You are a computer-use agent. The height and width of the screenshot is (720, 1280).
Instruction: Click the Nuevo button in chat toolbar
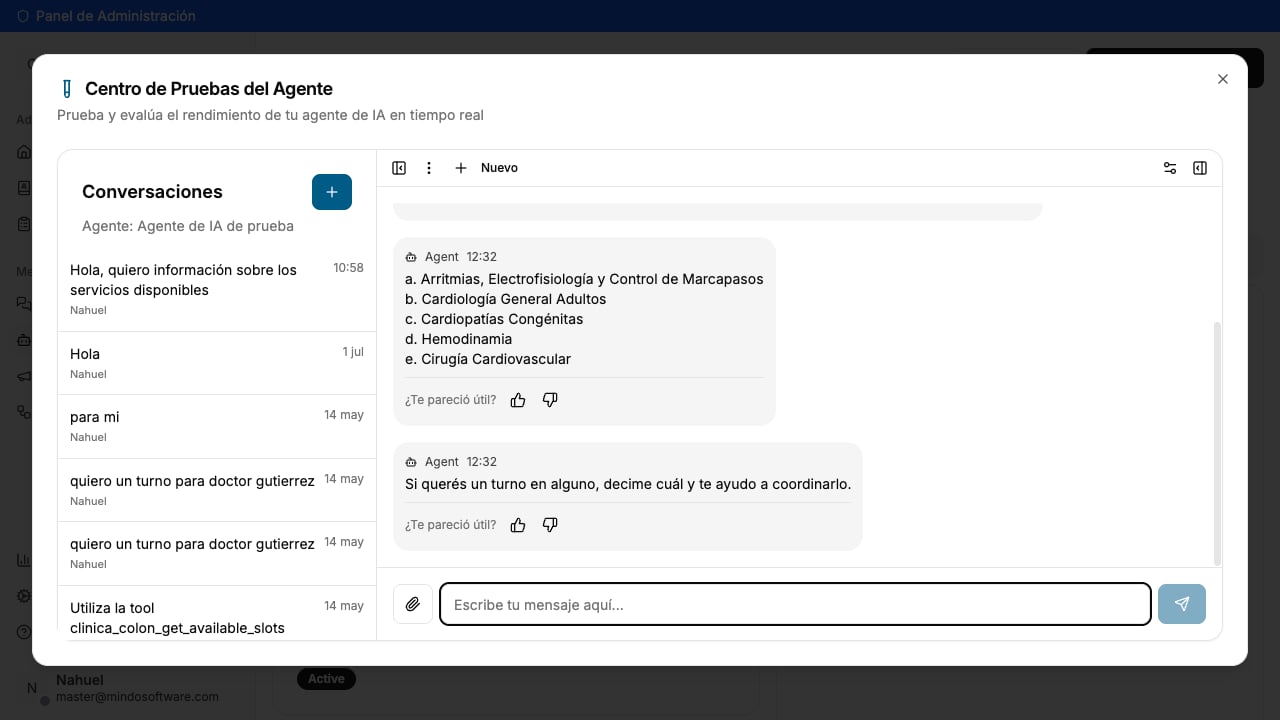click(486, 168)
